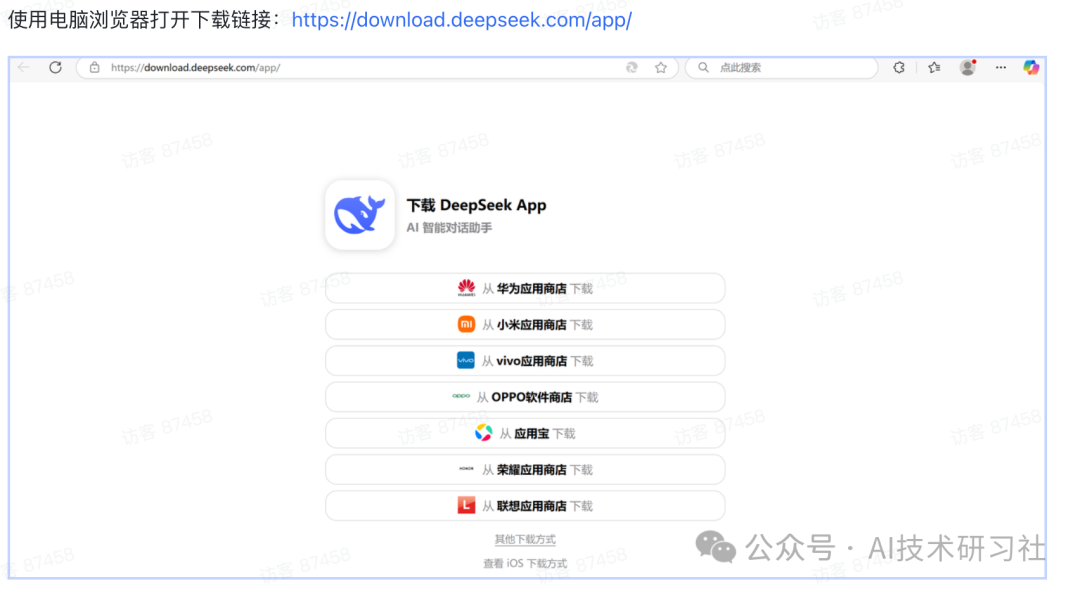Viewport: 1080px width, 591px height.
Task: Open the favorites list icon
Action: (x=934, y=68)
